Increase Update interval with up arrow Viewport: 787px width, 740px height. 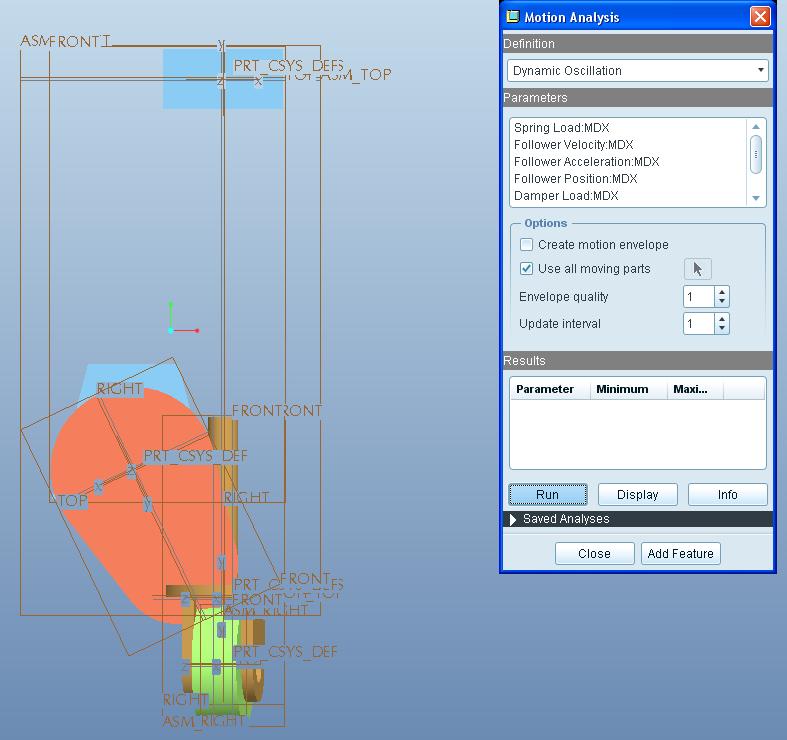[x=722, y=319]
